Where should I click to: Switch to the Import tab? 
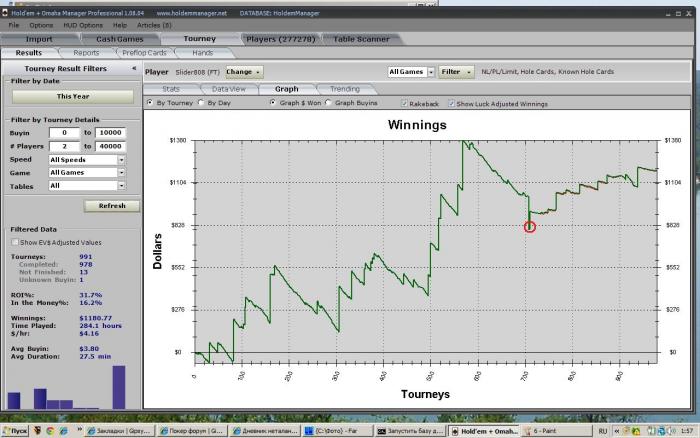pos(39,39)
